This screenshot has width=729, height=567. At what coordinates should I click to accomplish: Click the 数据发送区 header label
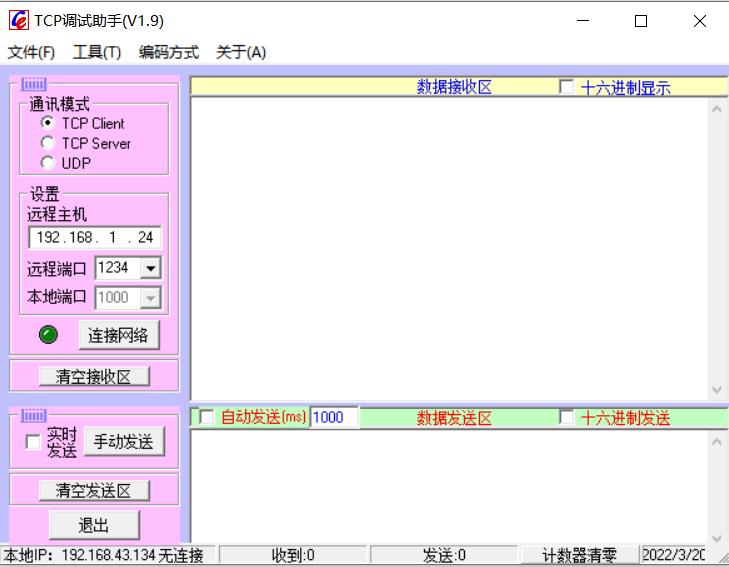click(x=454, y=418)
